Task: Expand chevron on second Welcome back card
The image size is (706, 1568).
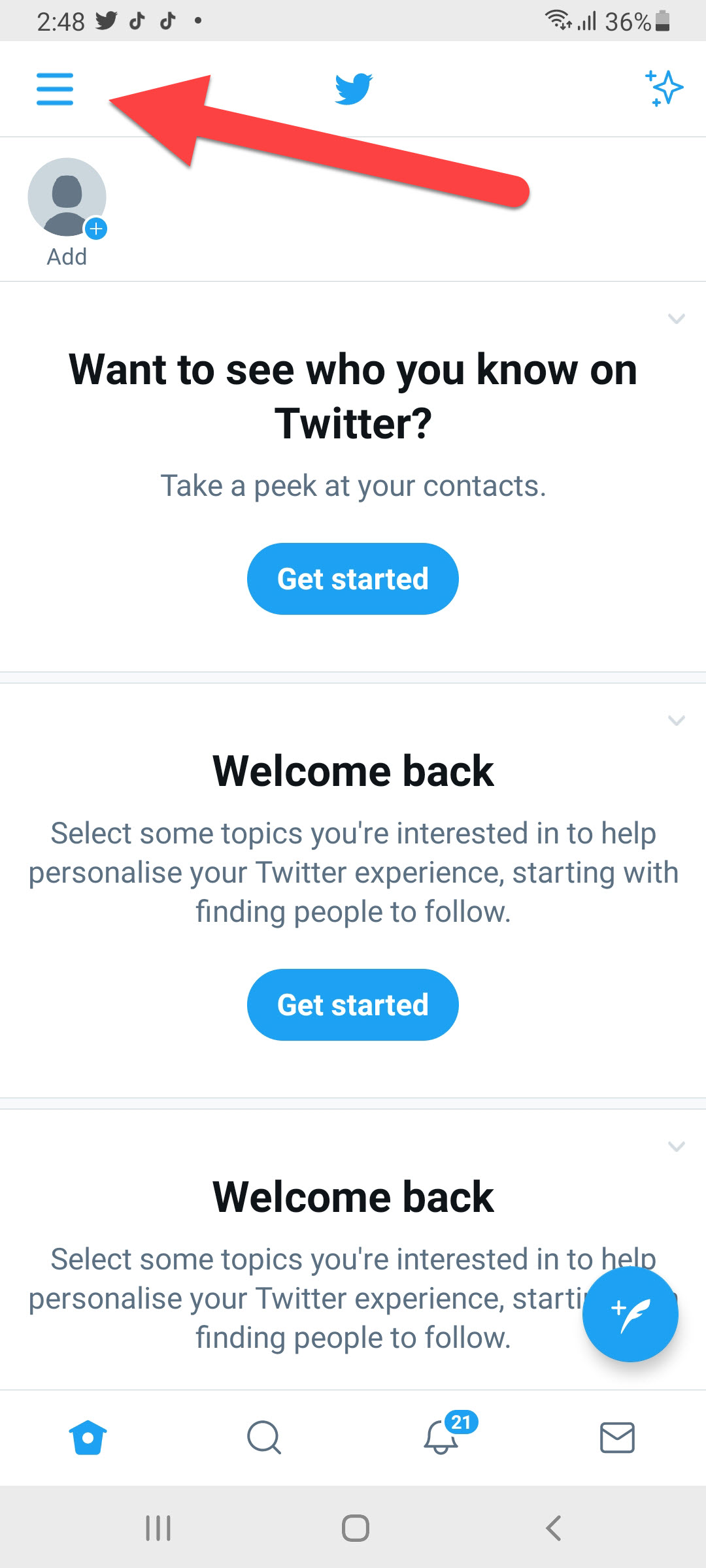Action: [676, 1147]
